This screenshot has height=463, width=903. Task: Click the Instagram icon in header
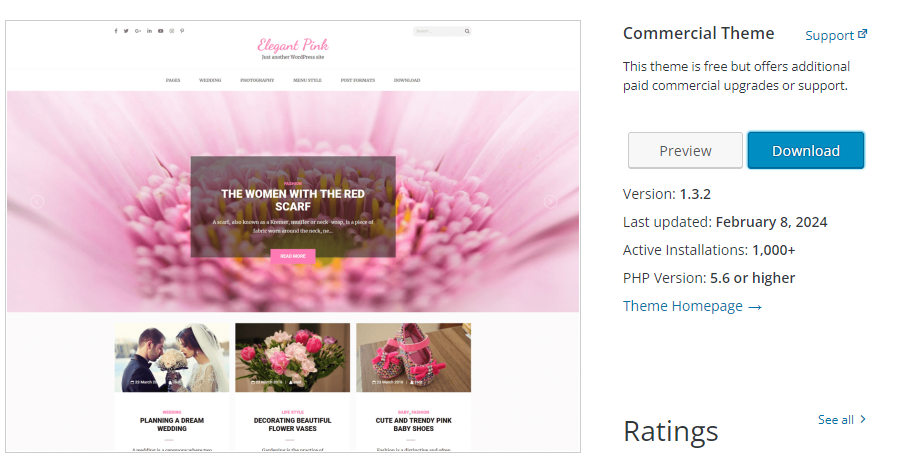tap(171, 31)
